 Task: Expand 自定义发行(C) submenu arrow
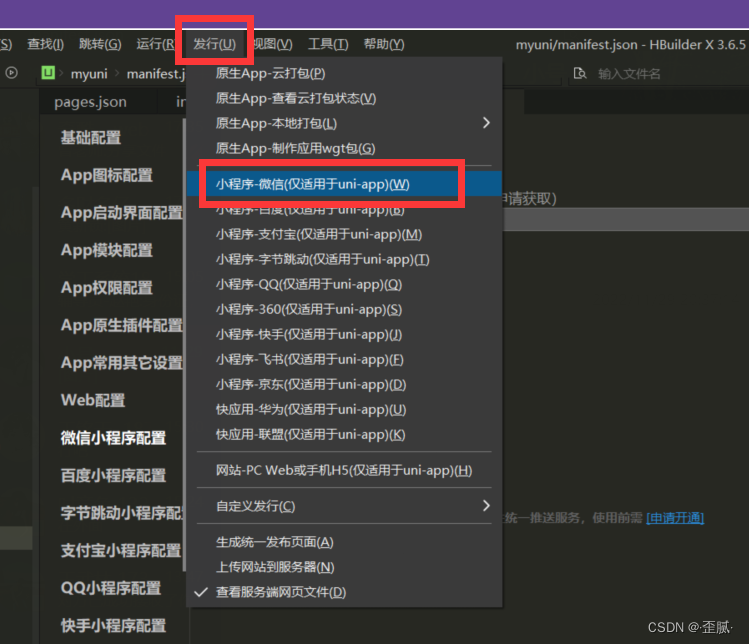[486, 505]
